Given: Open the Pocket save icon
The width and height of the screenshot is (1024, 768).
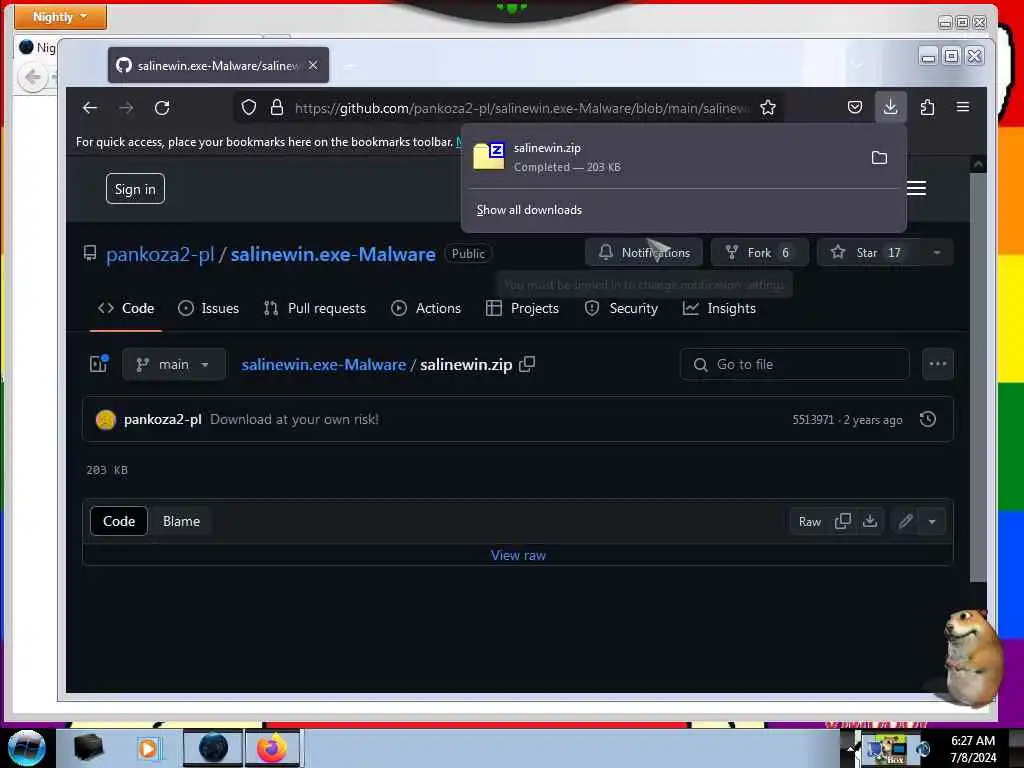Looking at the screenshot, I should [x=855, y=107].
